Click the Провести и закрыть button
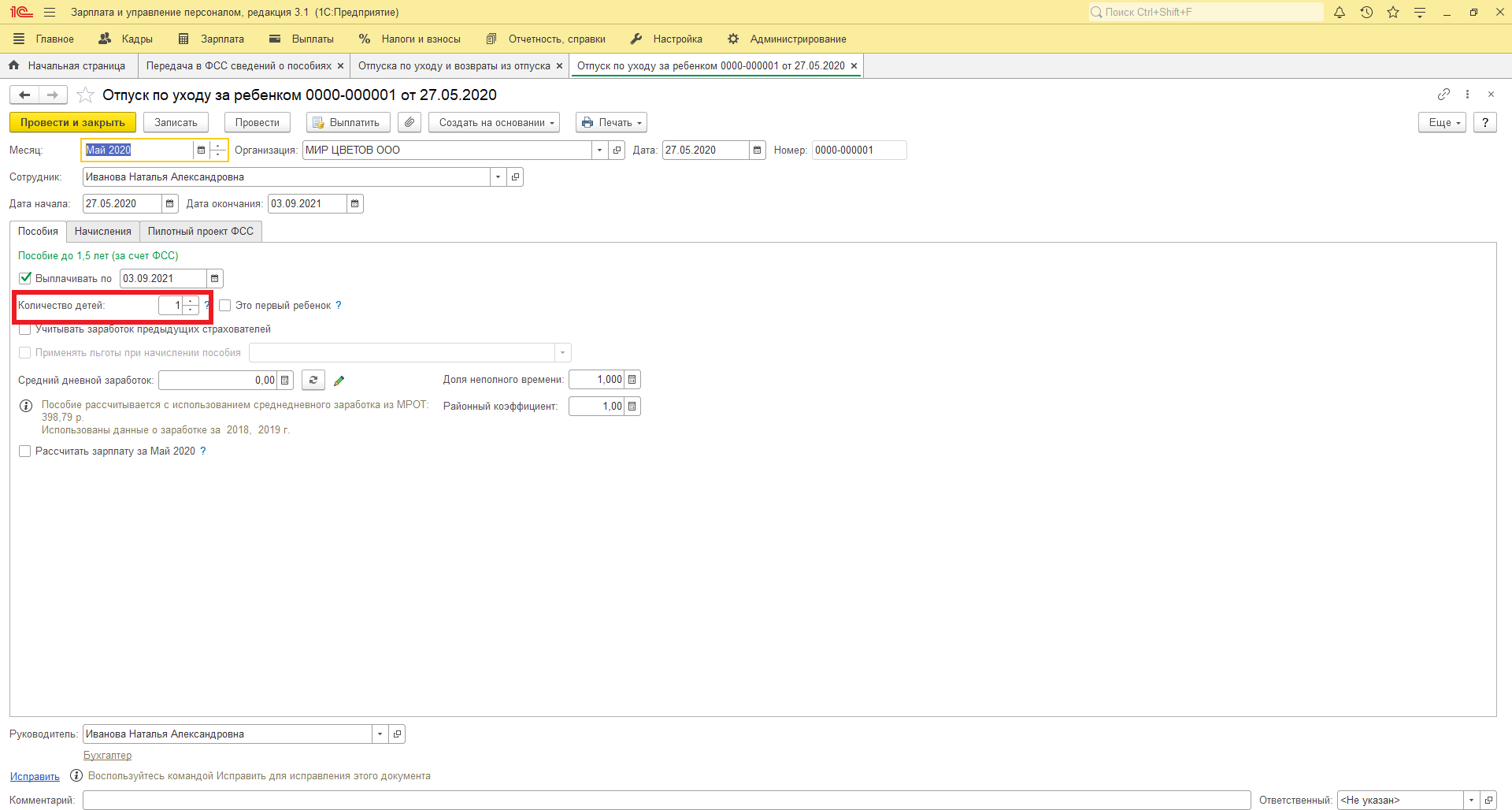The width and height of the screenshot is (1512, 810). (72, 123)
